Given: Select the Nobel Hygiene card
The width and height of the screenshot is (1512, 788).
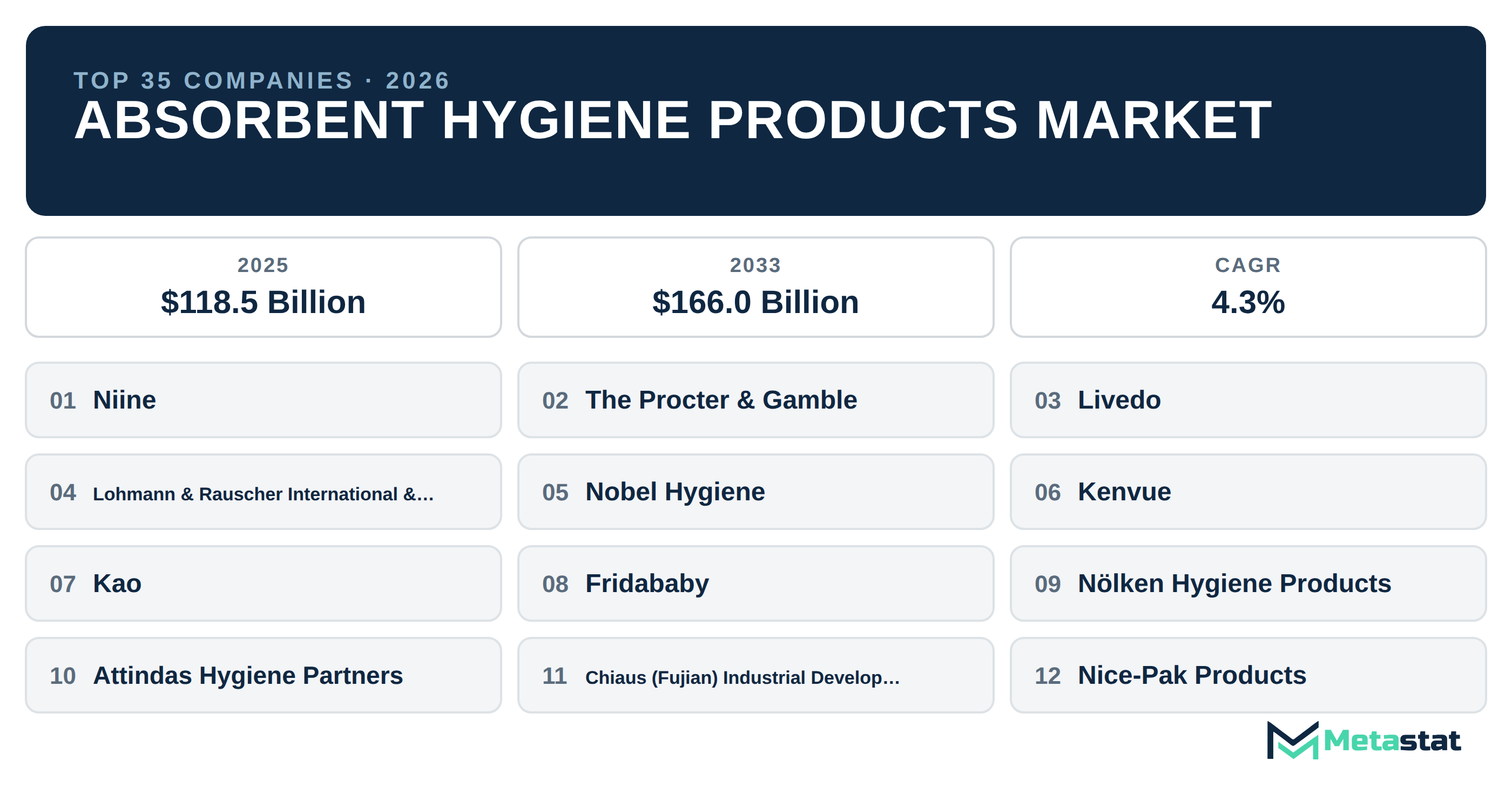Looking at the screenshot, I should (x=755, y=492).
